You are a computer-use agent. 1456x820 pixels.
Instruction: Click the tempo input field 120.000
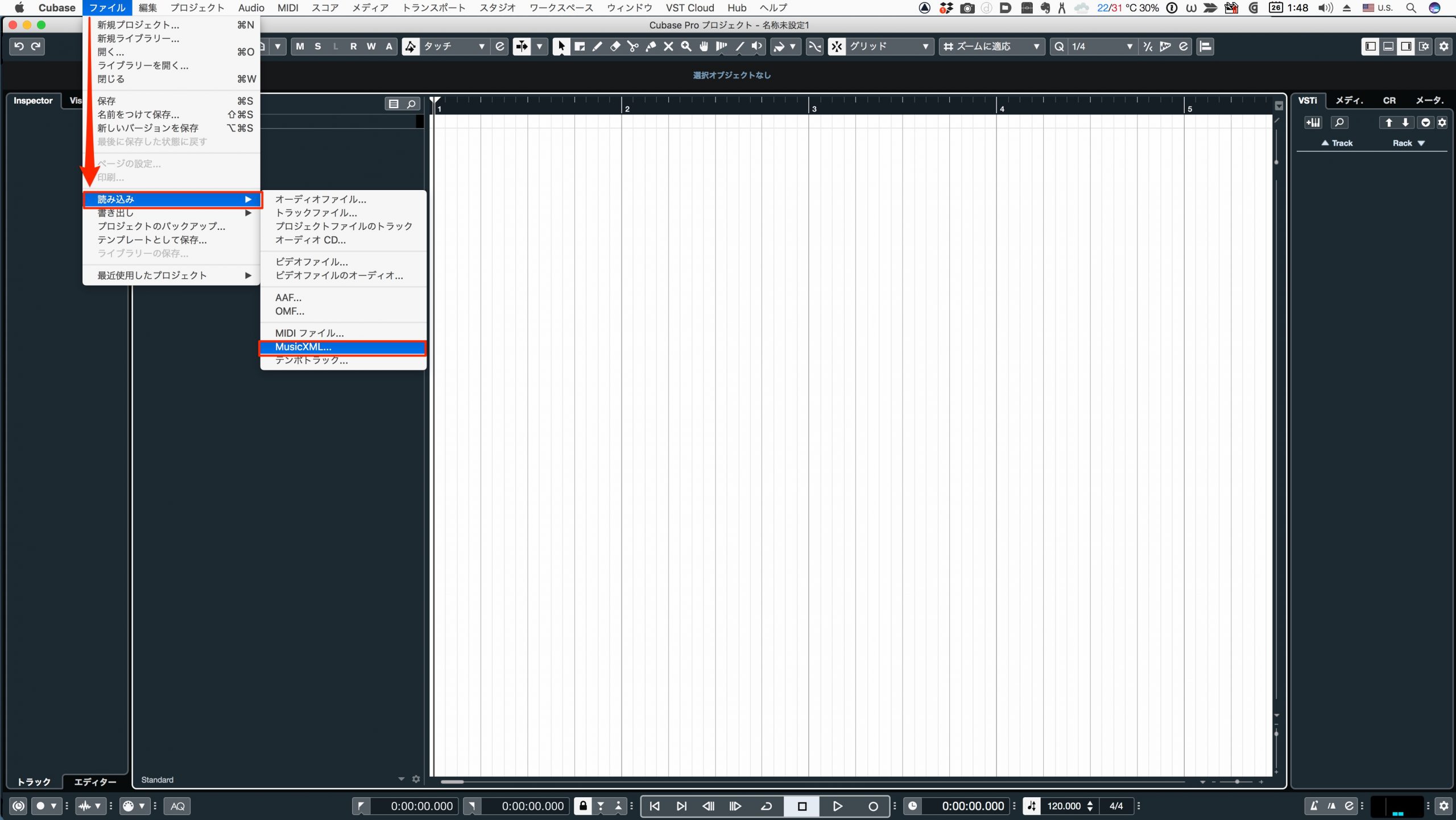(x=1063, y=805)
